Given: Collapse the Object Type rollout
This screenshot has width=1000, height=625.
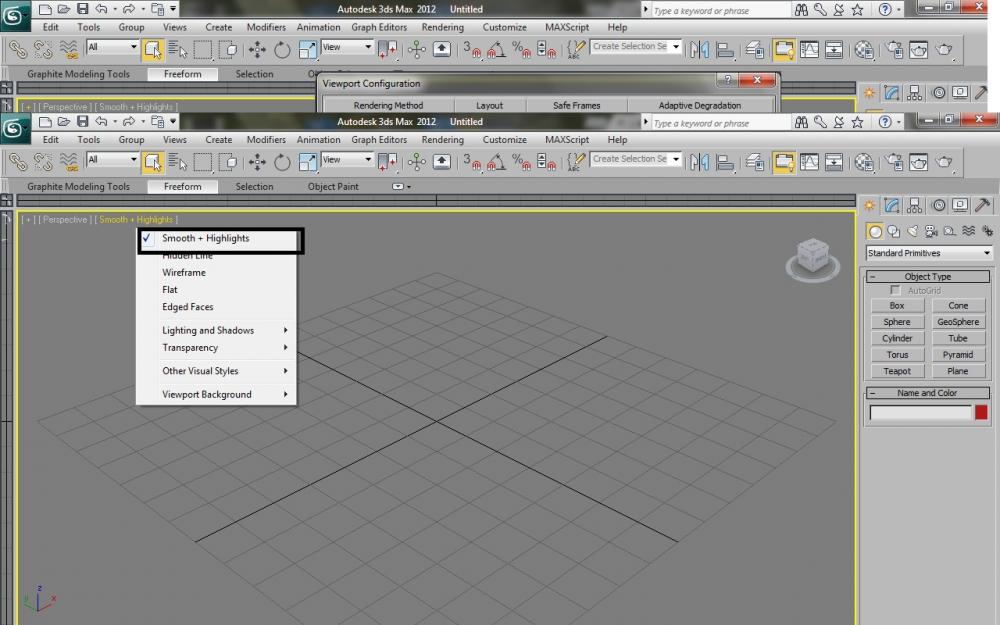Looking at the screenshot, I should point(927,276).
